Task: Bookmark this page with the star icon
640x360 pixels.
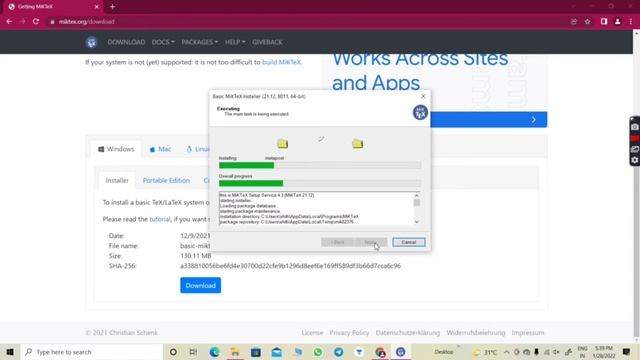Action: click(587, 22)
